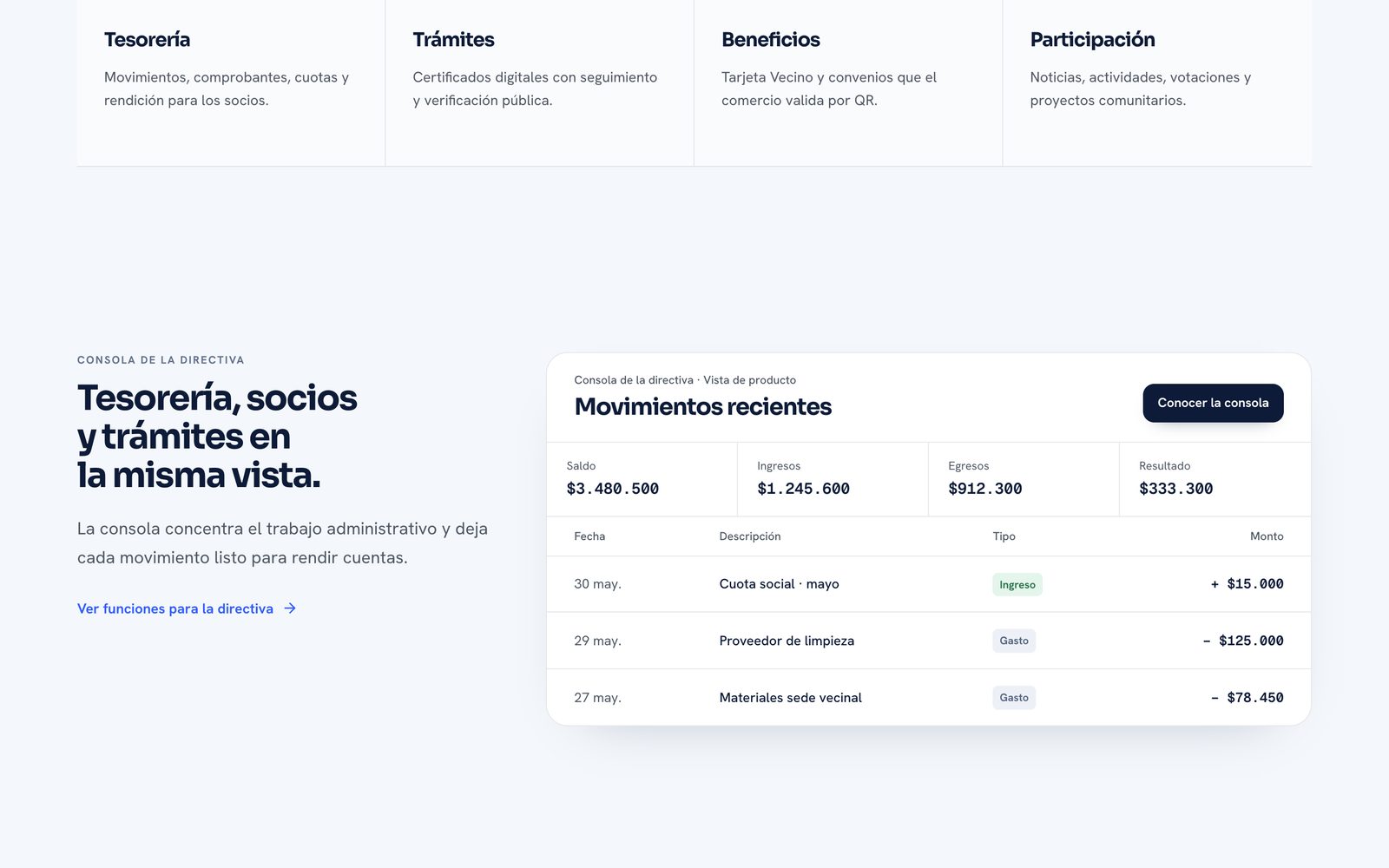Click the 'Tesorería, socios y trámites' headline
Viewport: 1389px width, 868px height.
click(217, 437)
